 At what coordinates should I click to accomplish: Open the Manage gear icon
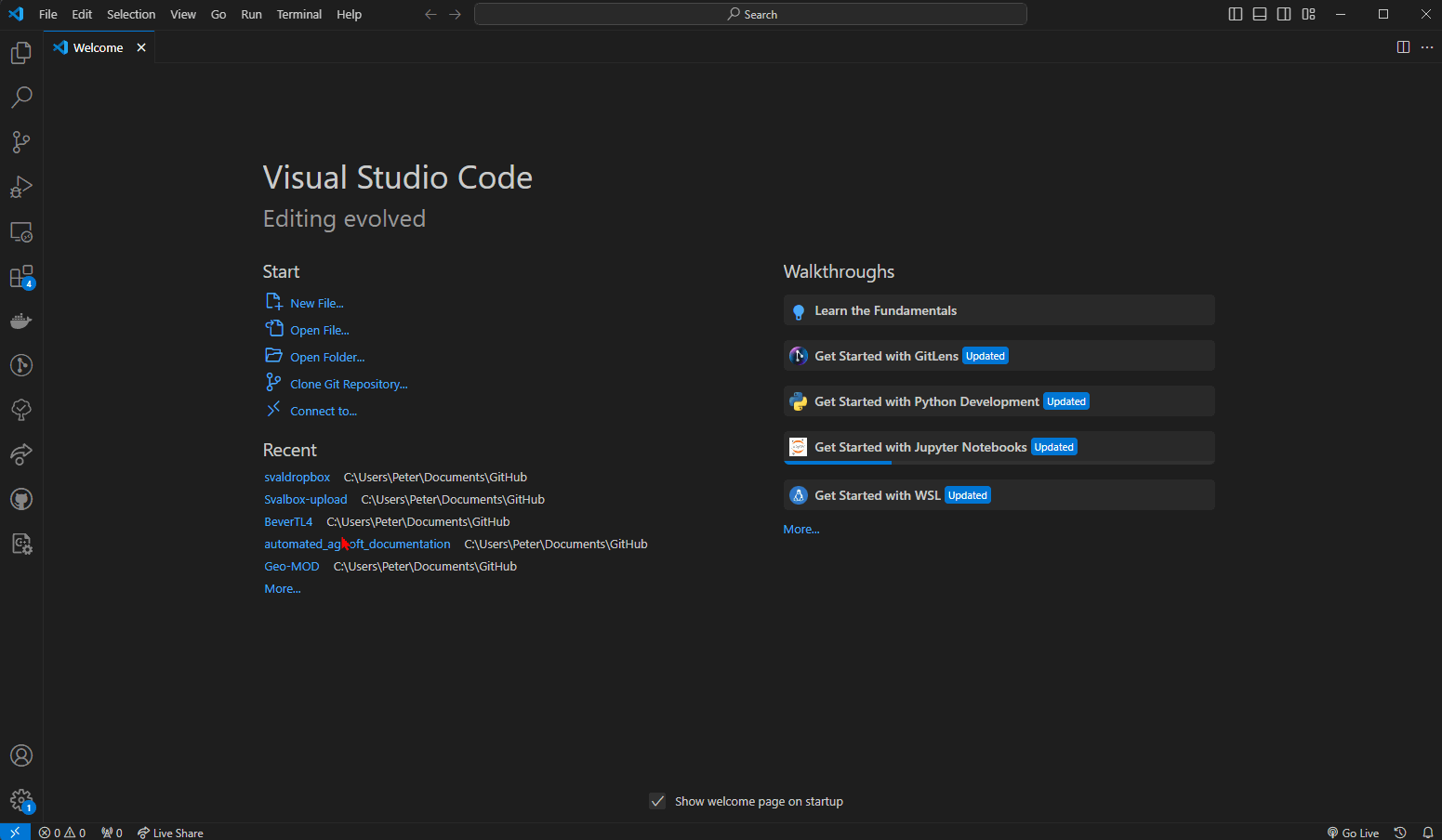[21, 800]
